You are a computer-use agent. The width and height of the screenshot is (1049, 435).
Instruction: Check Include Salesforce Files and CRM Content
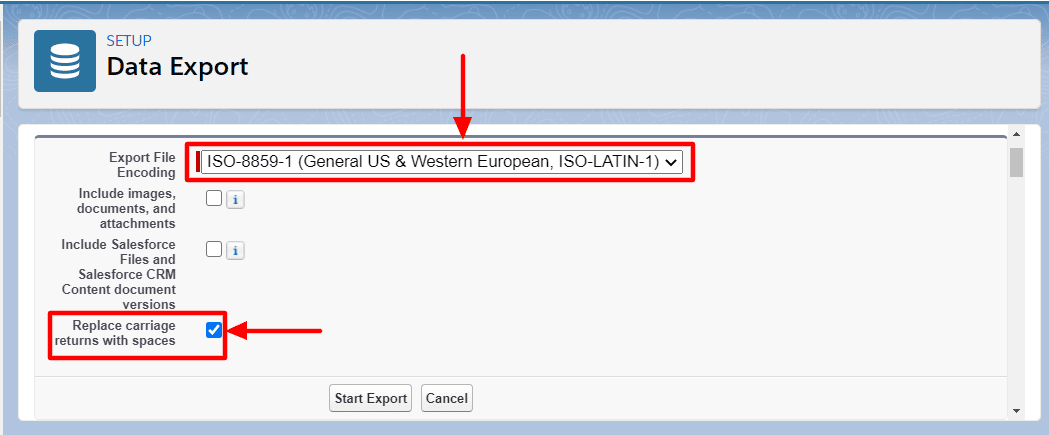point(214,250)
